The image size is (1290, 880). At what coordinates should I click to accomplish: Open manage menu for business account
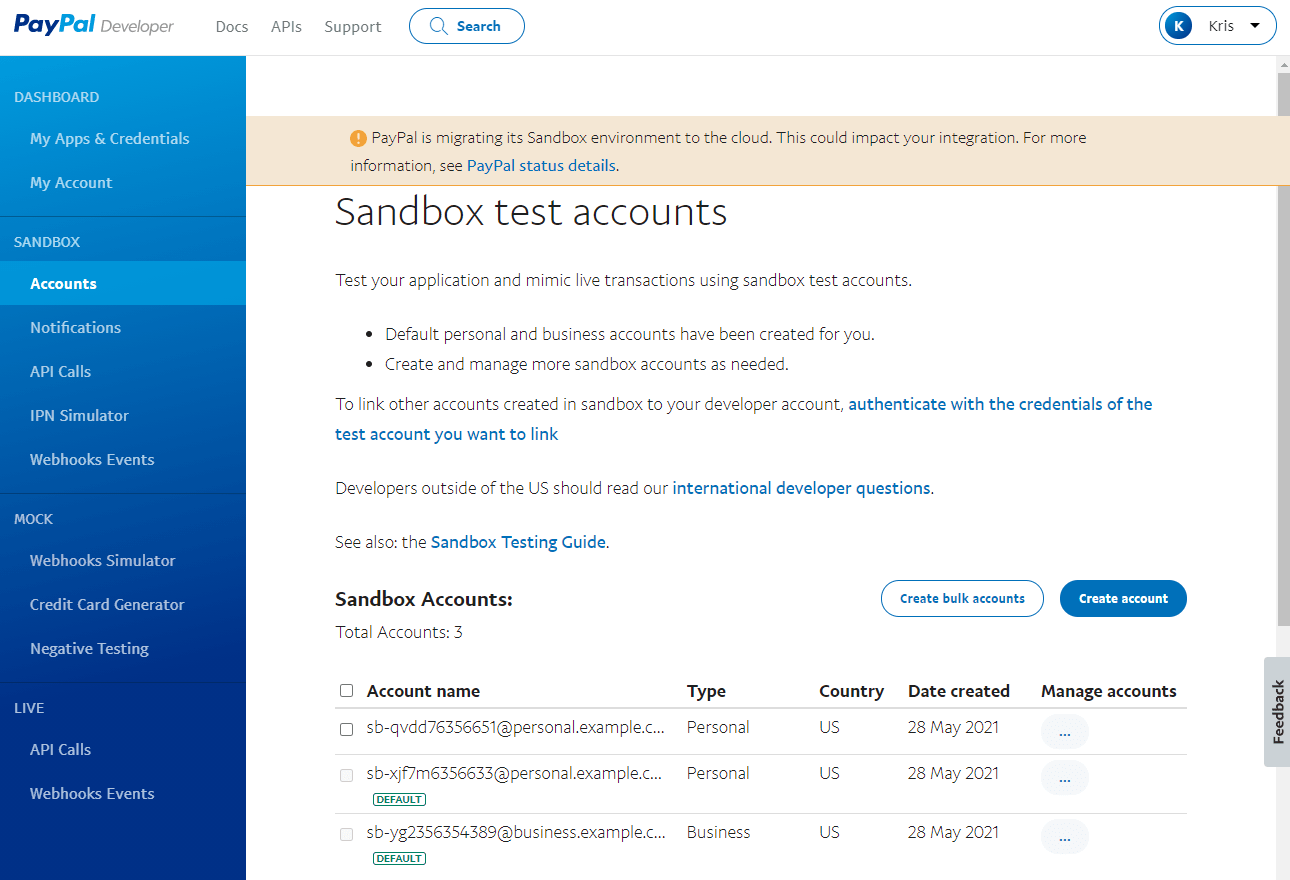coord(1064,837)
